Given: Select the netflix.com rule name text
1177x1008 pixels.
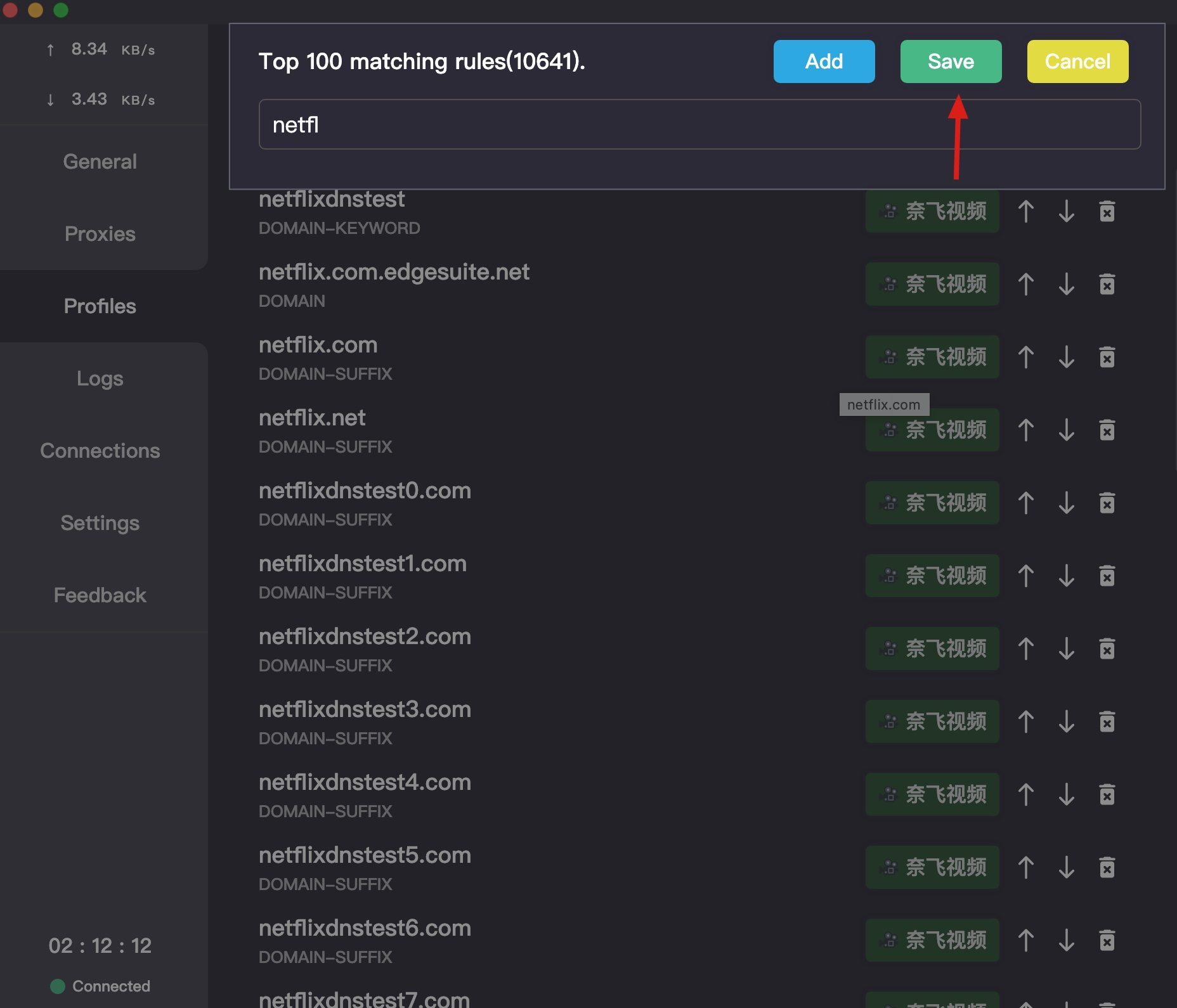Looking at the screenshot, I should pyautogui.click(x=318, y=345).
